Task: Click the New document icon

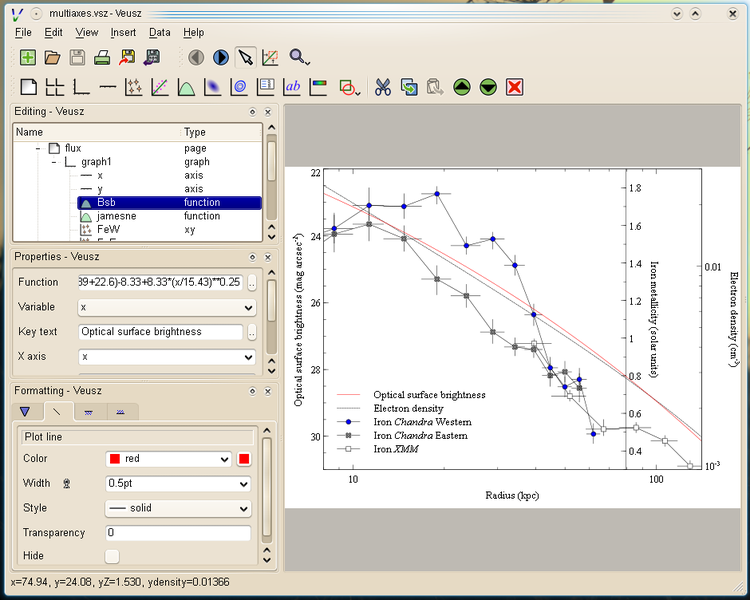Action: click(28, 57)
